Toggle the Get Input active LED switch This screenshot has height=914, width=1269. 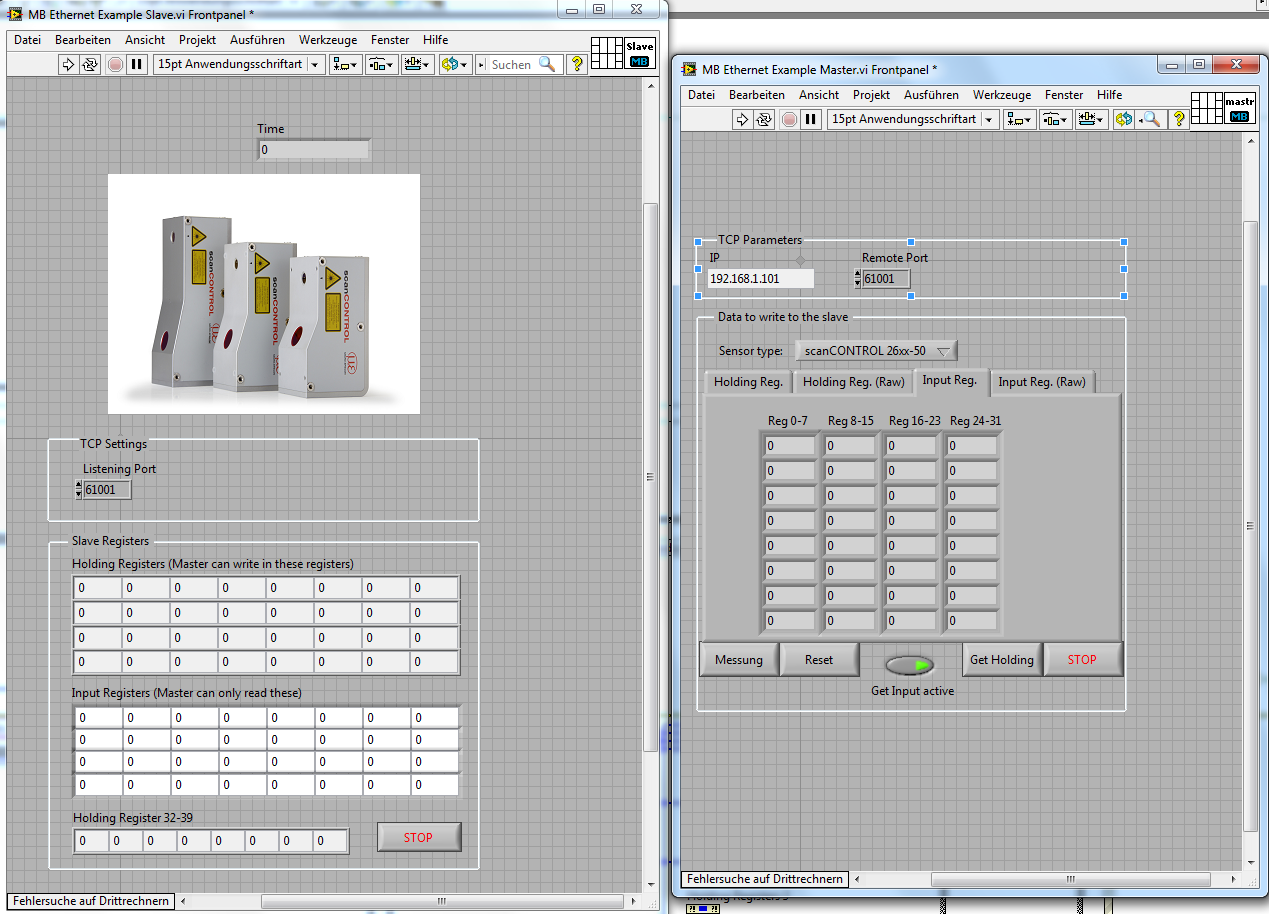pyautogui.click(x=909, y=665)
